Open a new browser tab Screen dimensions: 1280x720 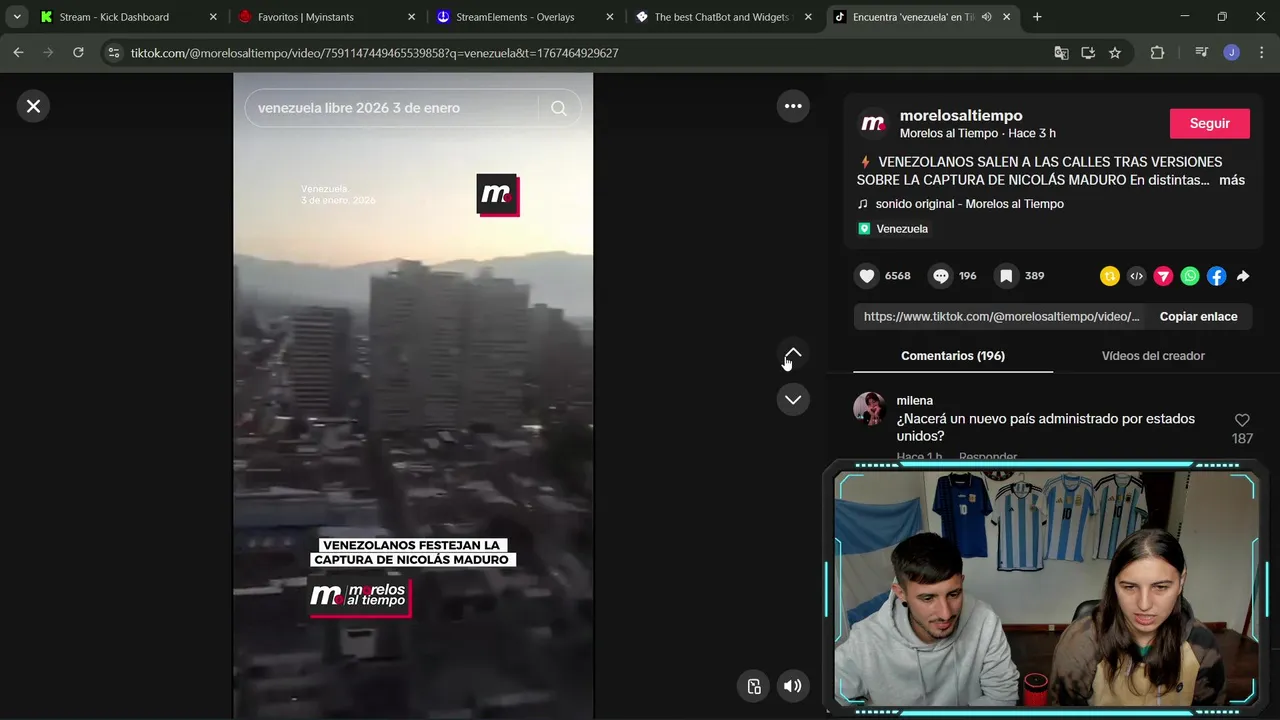(x=1037, y=17)
